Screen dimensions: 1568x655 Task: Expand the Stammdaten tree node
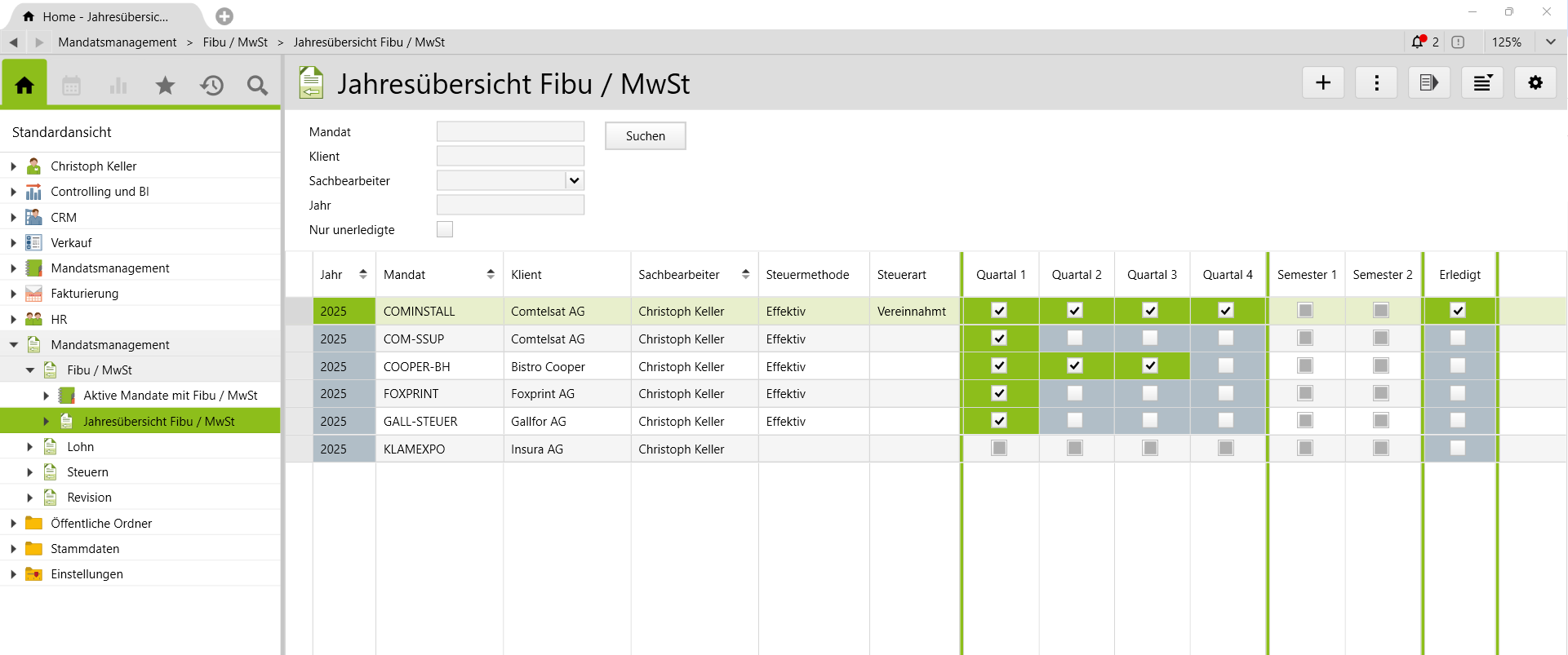coord(13,549)
